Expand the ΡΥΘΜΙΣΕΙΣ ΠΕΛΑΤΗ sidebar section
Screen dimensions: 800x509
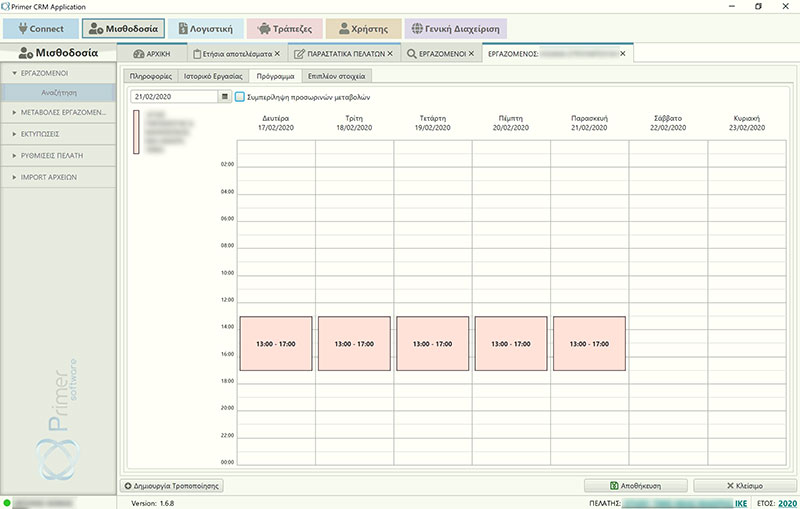(59, 156)
